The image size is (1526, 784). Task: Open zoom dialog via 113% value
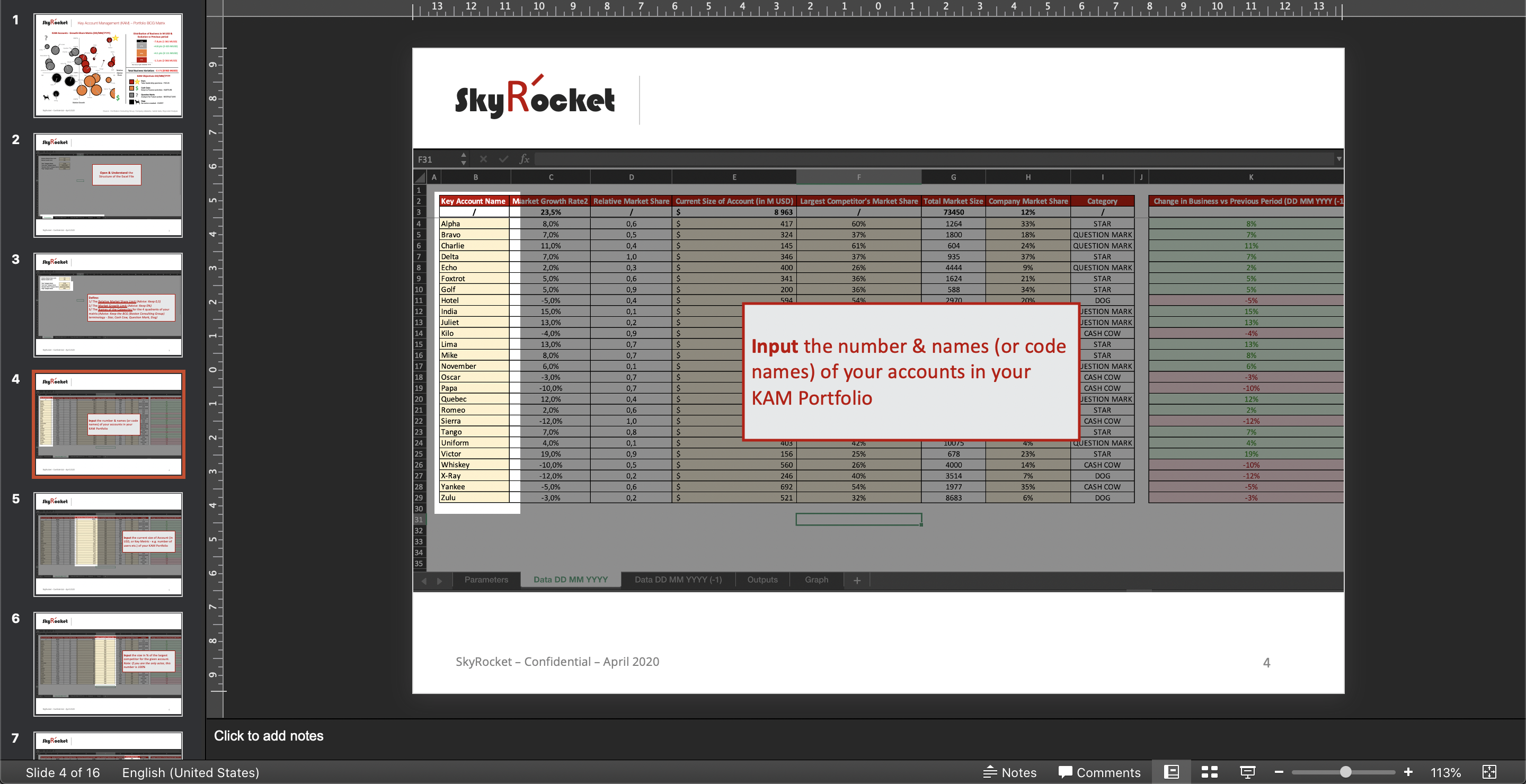coord(1446,772)
